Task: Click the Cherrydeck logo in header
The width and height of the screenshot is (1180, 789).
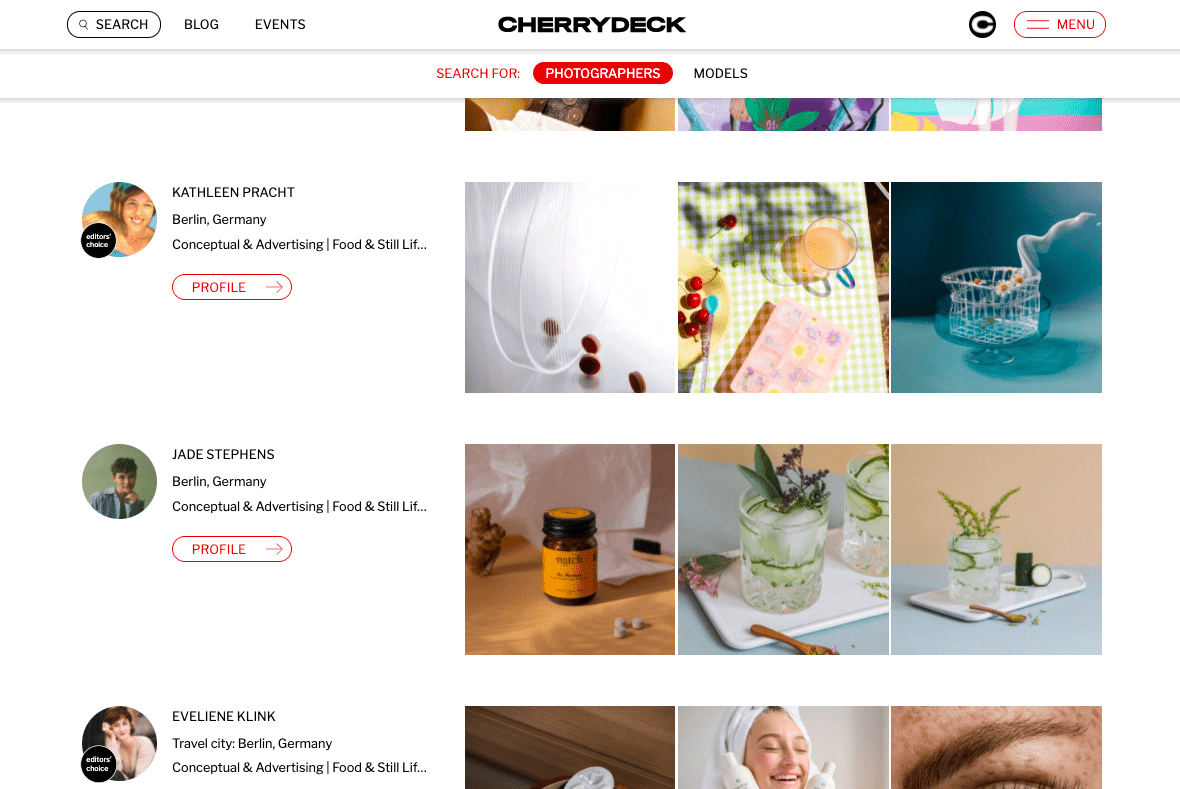Action: pos(592,25)
